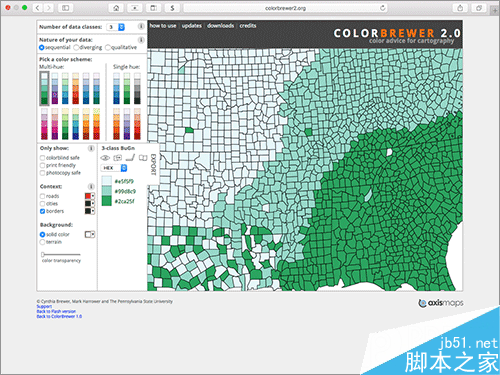Open the vertical EXPORT tab
The width and height of the screenshot is (500, 375).
click(x=153, y=164)
